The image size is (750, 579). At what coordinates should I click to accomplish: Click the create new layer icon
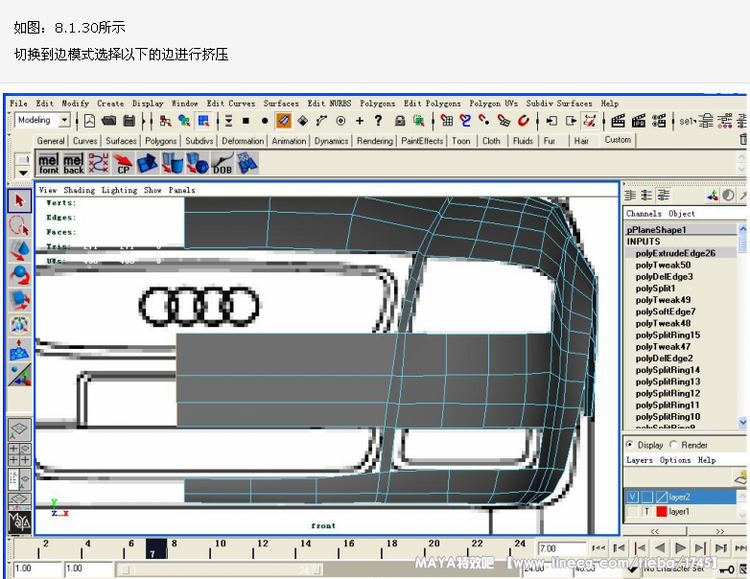(741, 477)
